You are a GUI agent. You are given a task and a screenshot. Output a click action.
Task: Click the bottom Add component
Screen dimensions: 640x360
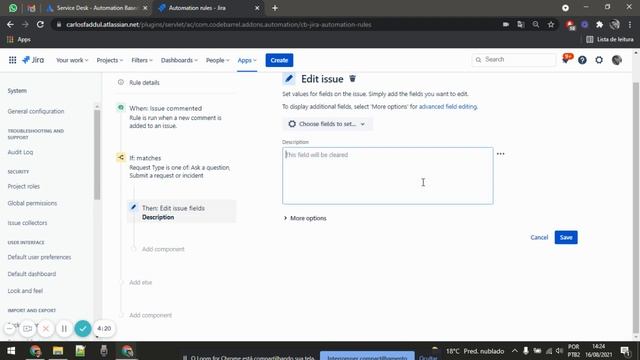[150, 315]
